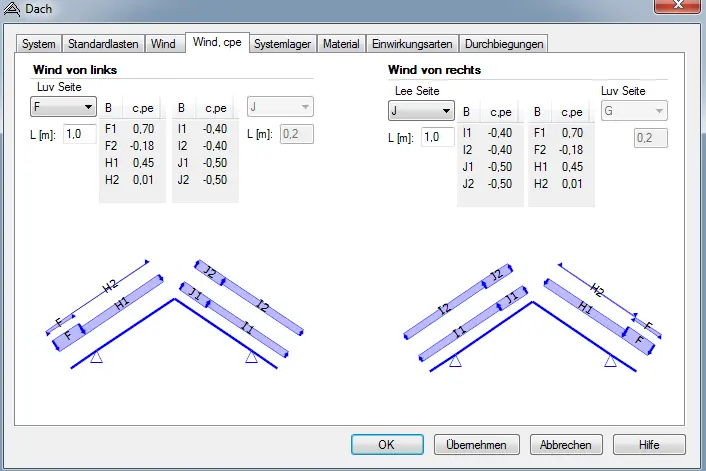Viewport: 706px width, 471px height.
Task: Select F1 value 0,70 in Wind von rechts table
Action: click(572, 133)
